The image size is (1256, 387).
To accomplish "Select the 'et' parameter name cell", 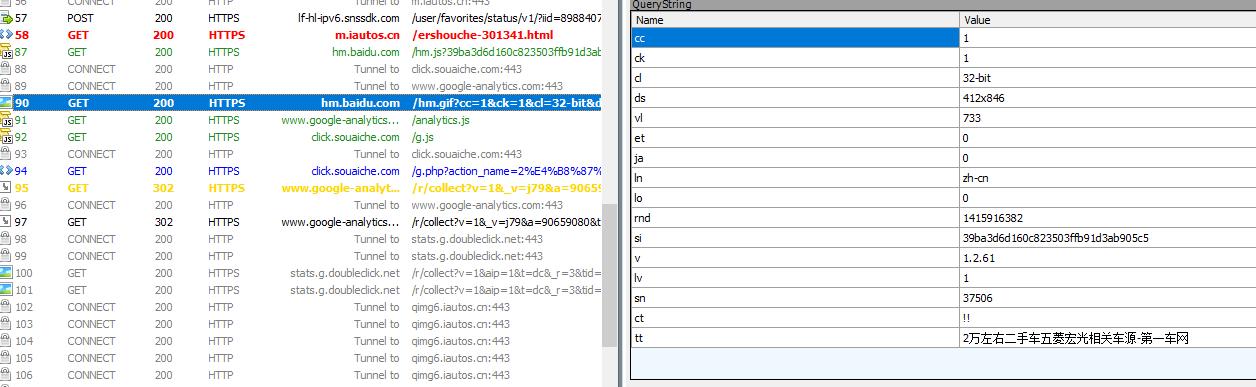I will click(x=795, y=138).
